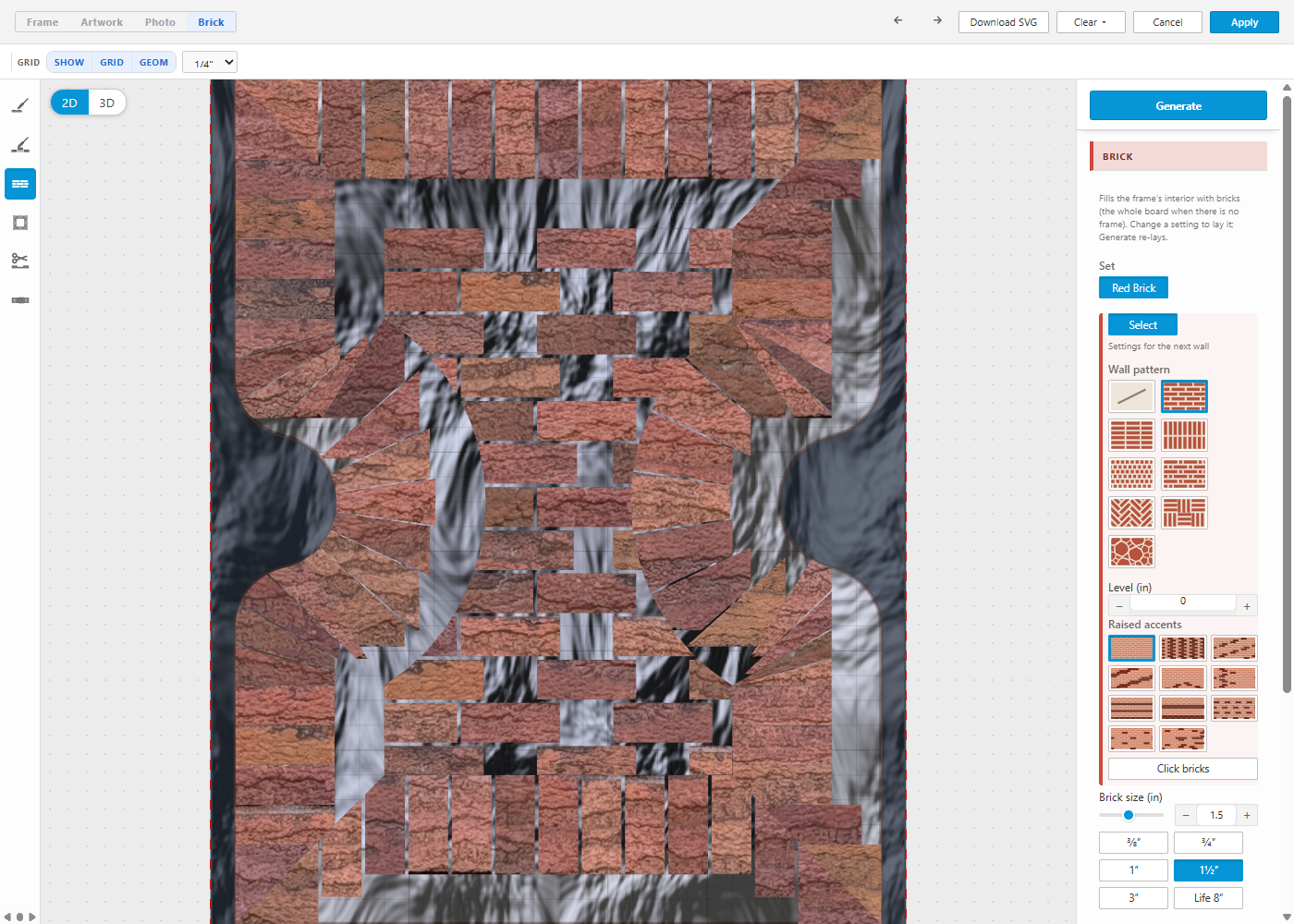Select the trowel tool with solid base line

coord(20,106)
